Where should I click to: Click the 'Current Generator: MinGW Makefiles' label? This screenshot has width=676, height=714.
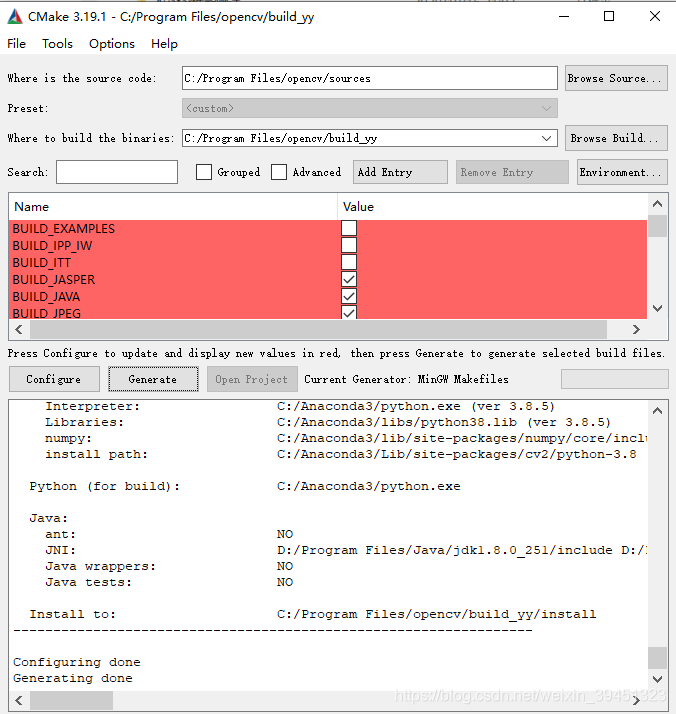[x=406, y=379]
